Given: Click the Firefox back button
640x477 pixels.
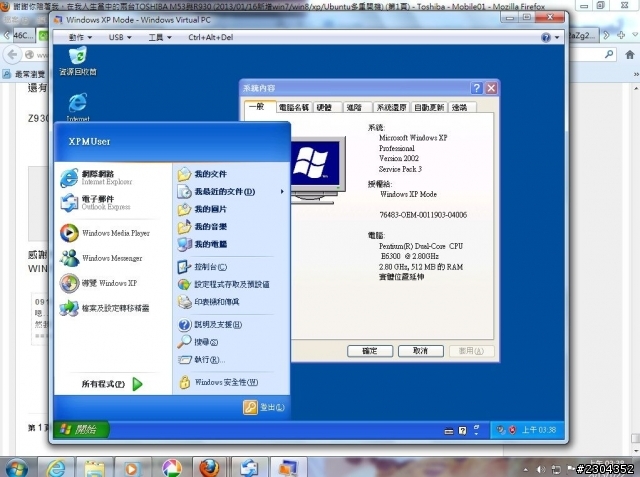Looking at the screenshot, I should pos(12,54).
